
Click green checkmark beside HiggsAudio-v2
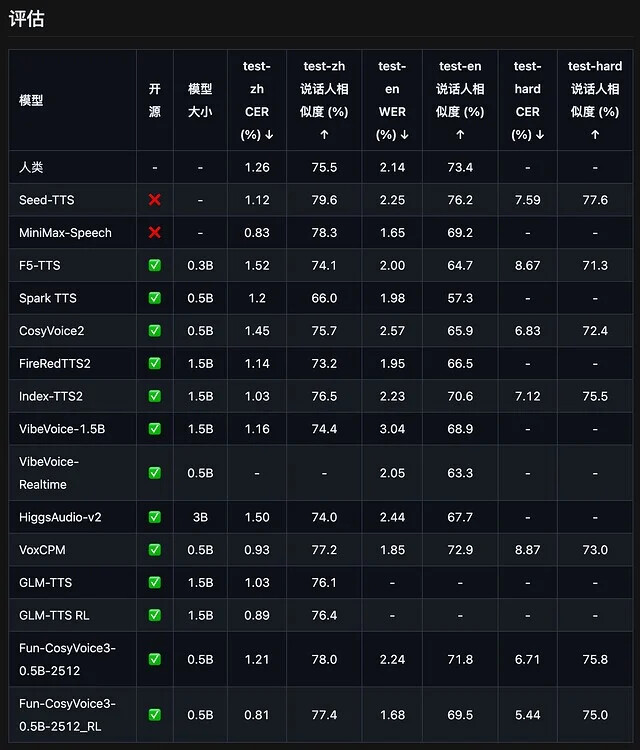point(154,517)
